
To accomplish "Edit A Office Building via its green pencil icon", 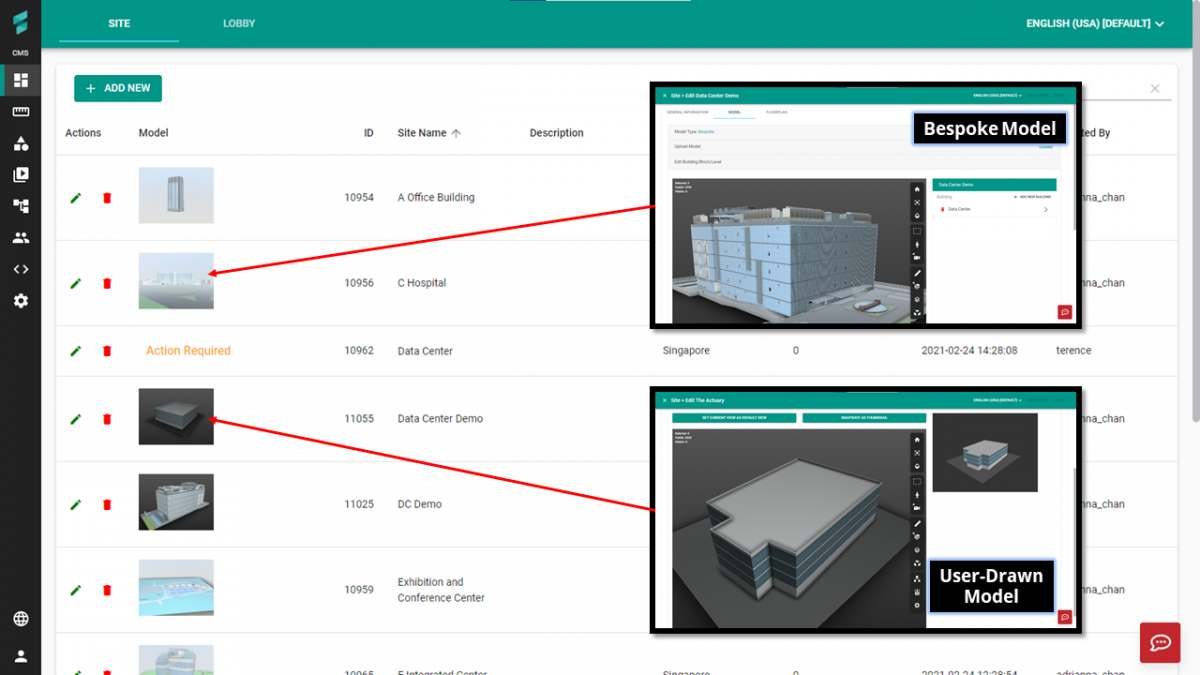I will point(74,197).
